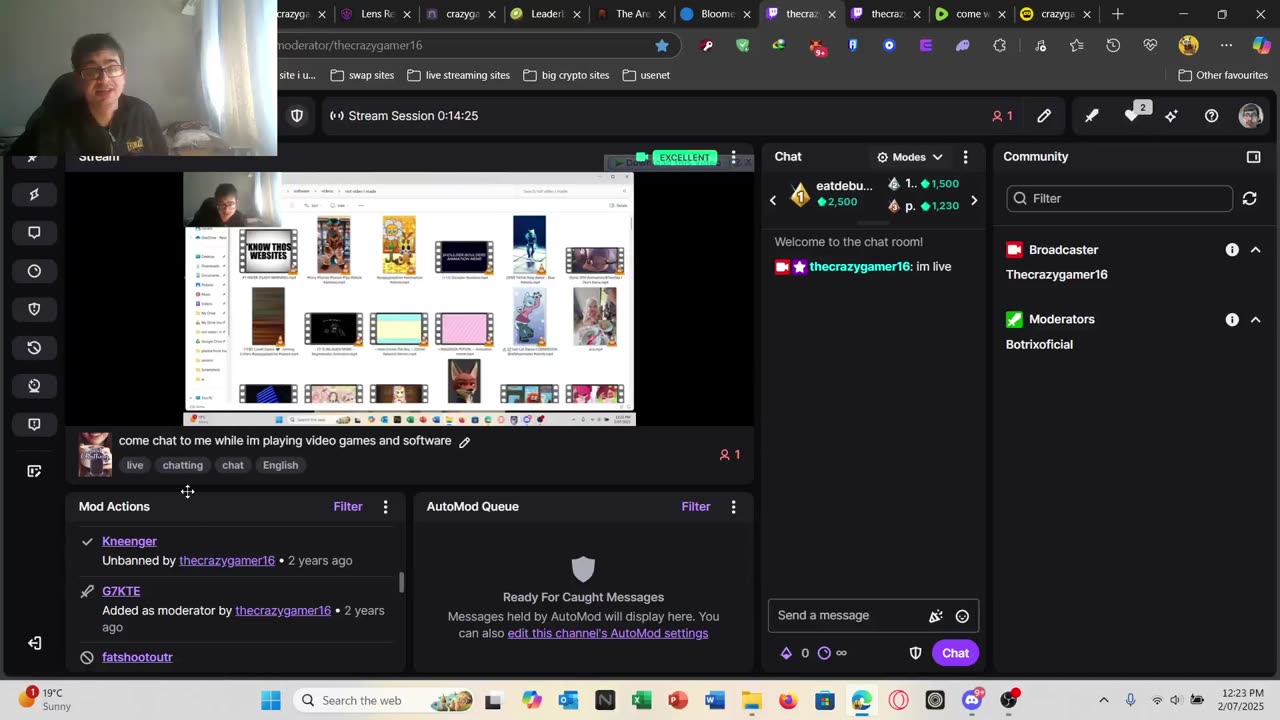Click the Mod Actions panel scrollbar
Viewport: 1280px width, 720px height.
click(x=402, y=582)
